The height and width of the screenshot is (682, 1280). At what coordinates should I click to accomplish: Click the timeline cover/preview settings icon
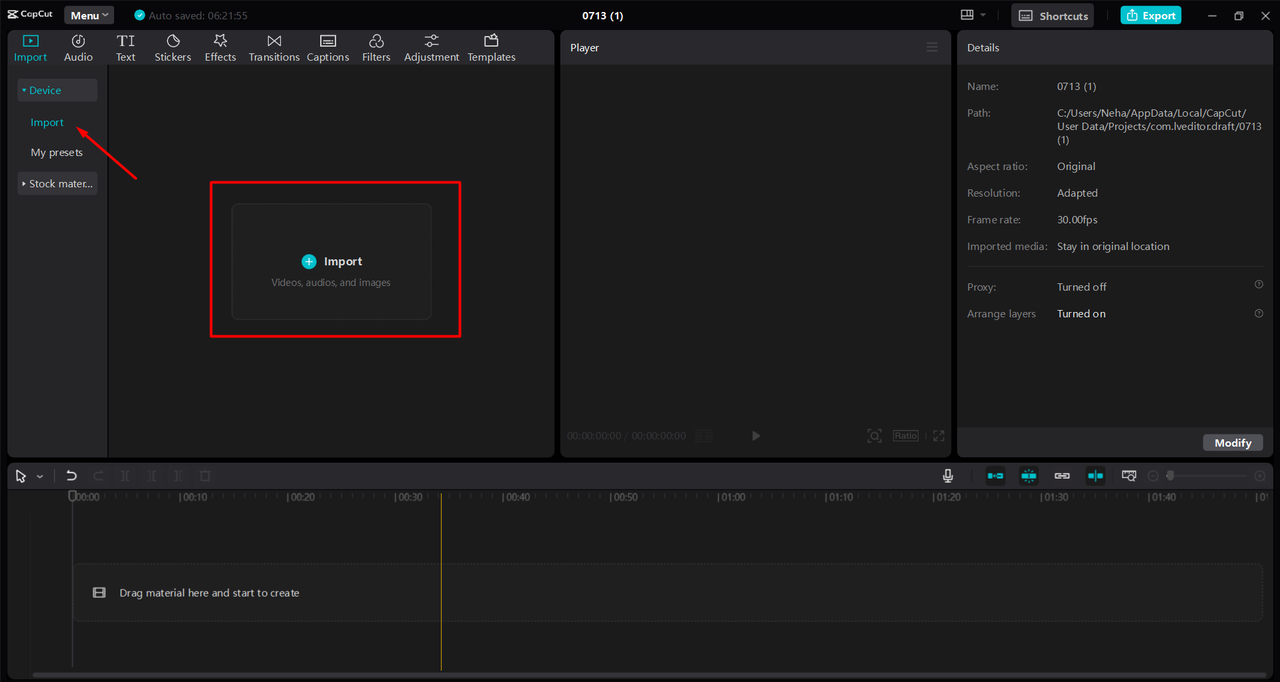click(1129, 476)
